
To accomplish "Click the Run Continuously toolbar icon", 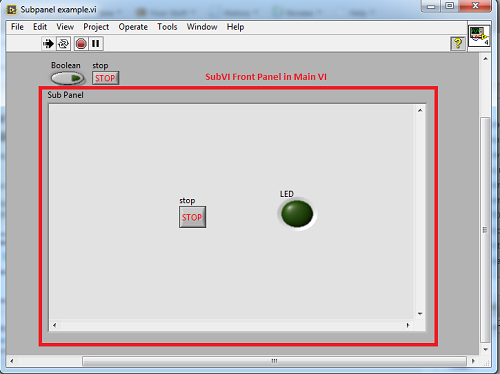I will [63, 44].
